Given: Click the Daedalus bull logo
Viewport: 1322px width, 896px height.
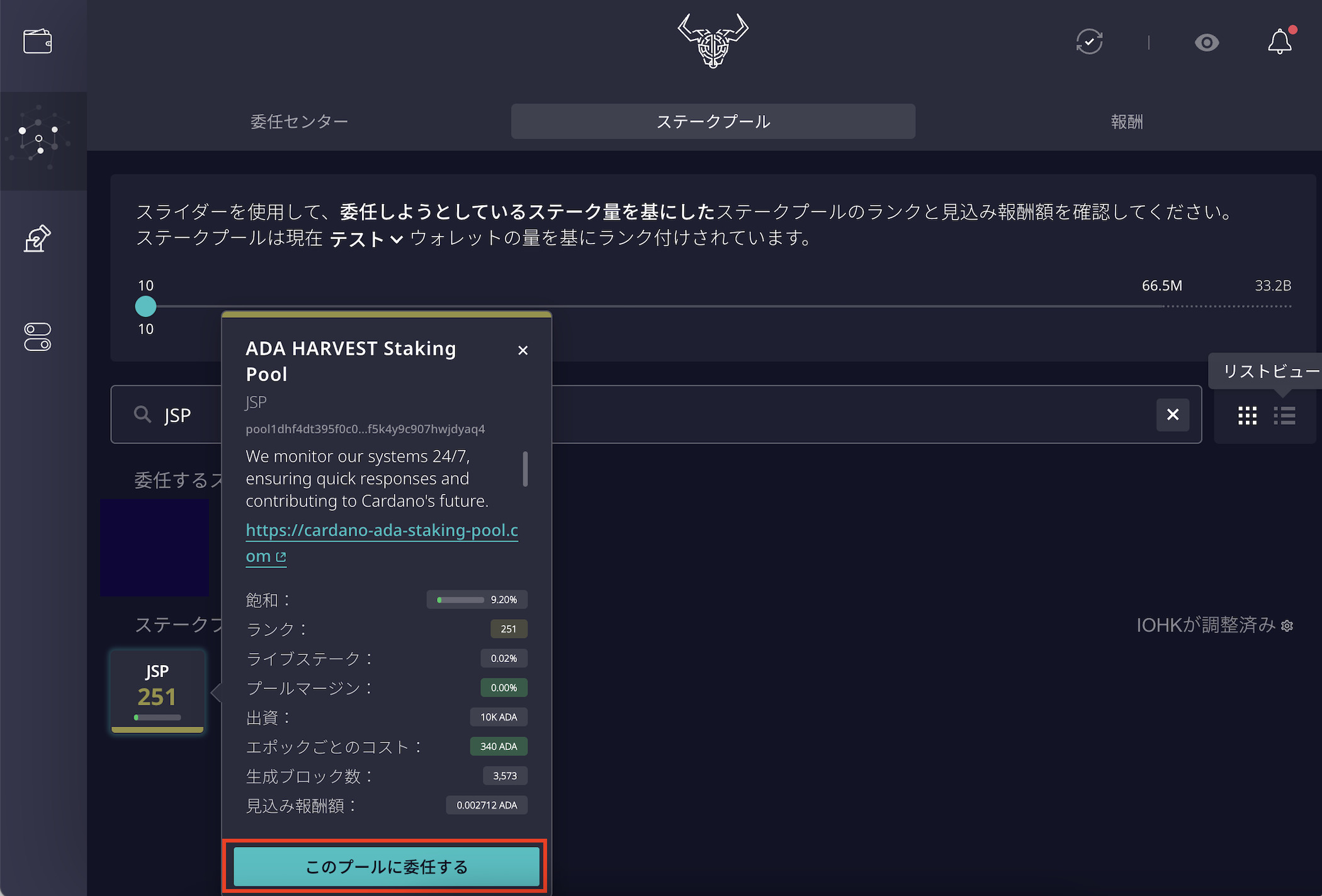Looking at the screenshot, I should (x=713, y=41).
